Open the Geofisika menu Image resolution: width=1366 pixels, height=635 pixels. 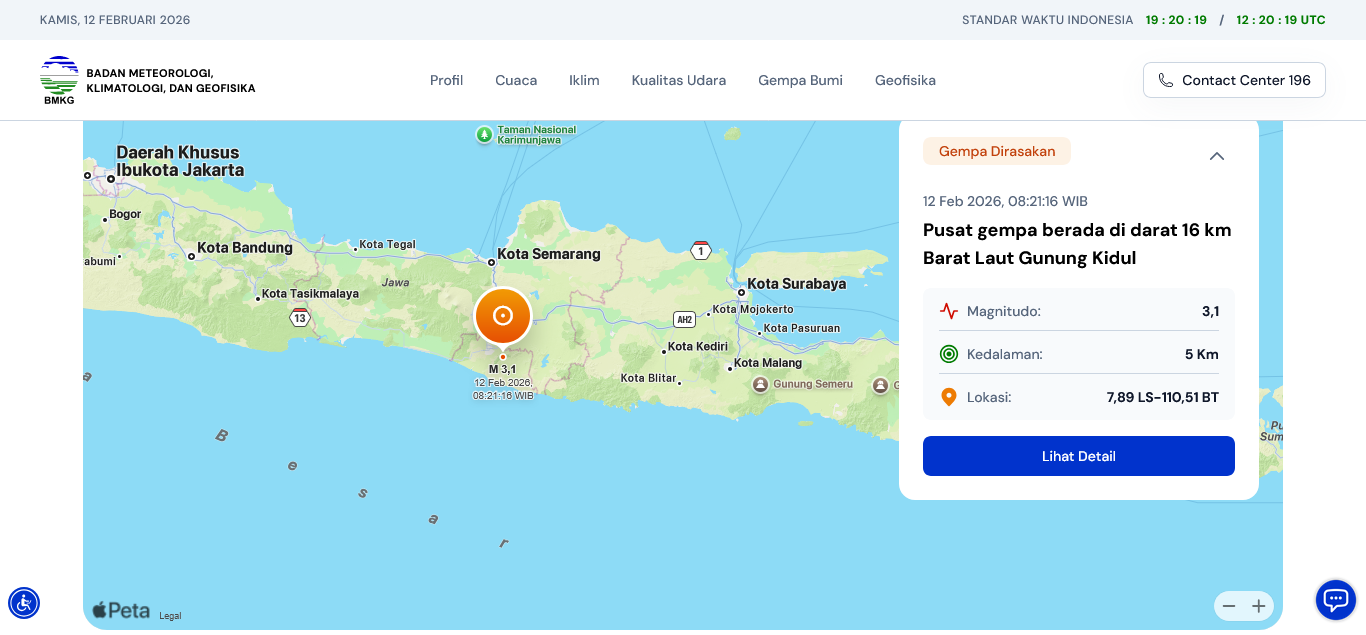(905, 80)
